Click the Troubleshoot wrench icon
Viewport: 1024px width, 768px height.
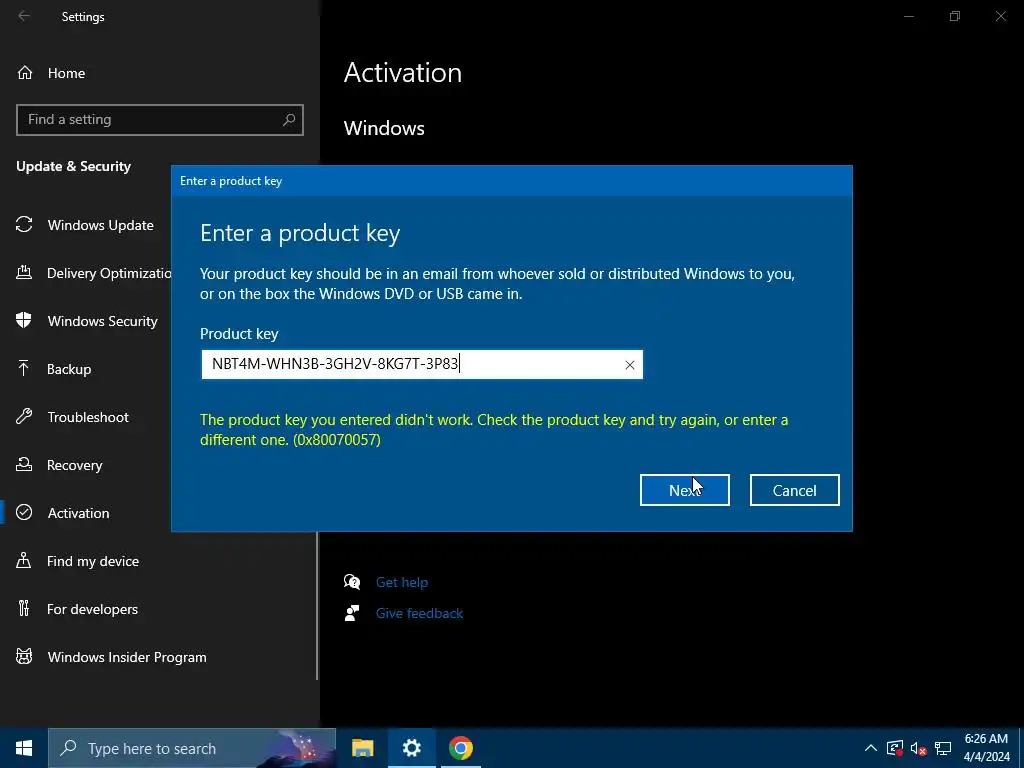(24, 417)
